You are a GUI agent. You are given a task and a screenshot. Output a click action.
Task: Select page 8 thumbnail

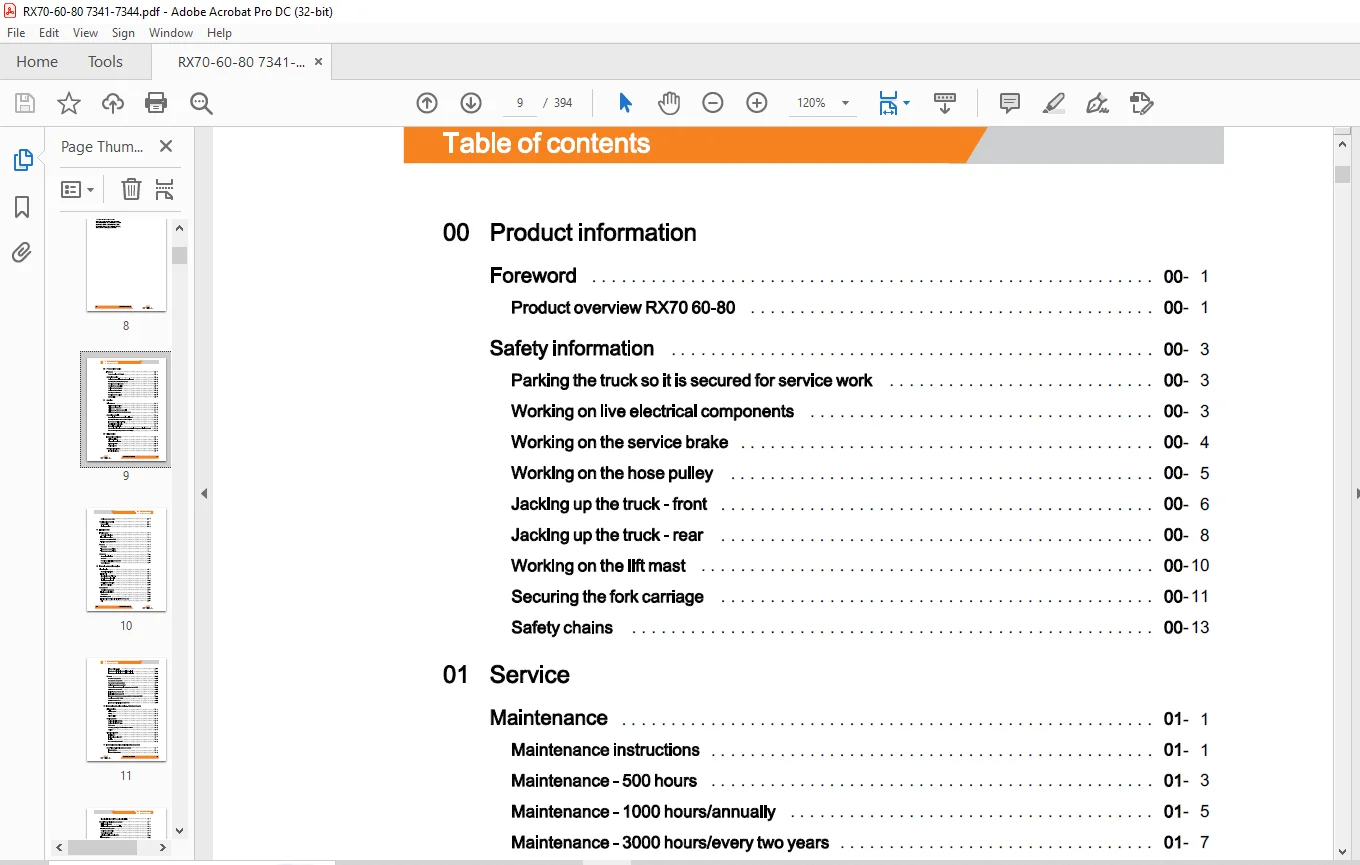click(x=126, y=264)
